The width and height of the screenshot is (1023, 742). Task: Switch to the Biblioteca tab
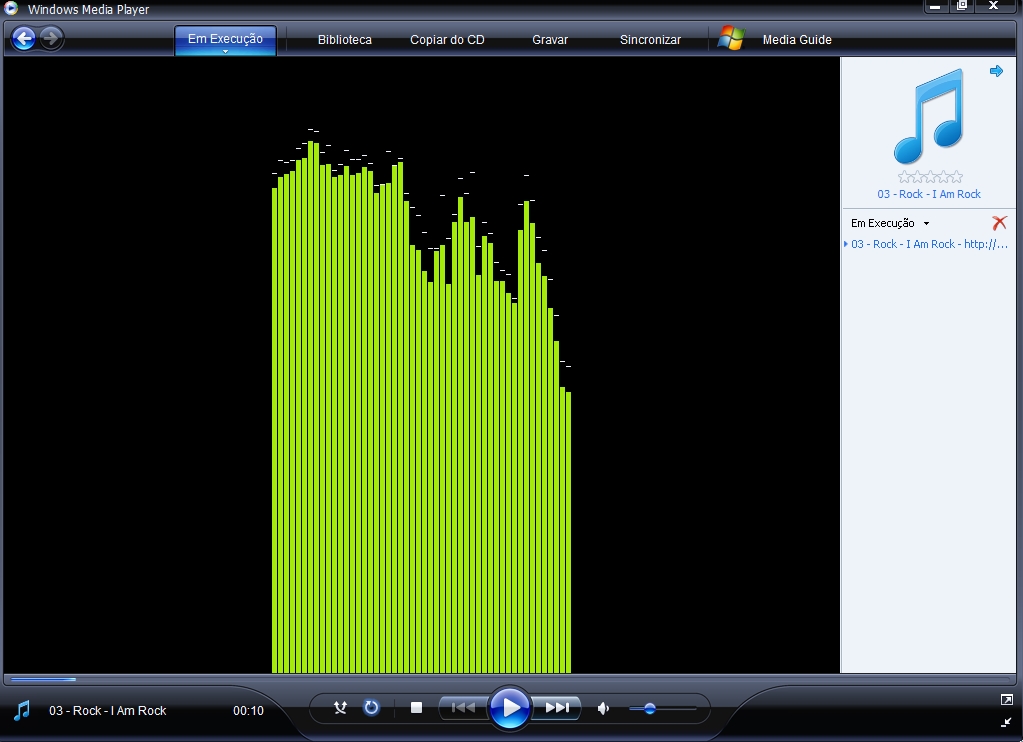click(x=344, y=39)
